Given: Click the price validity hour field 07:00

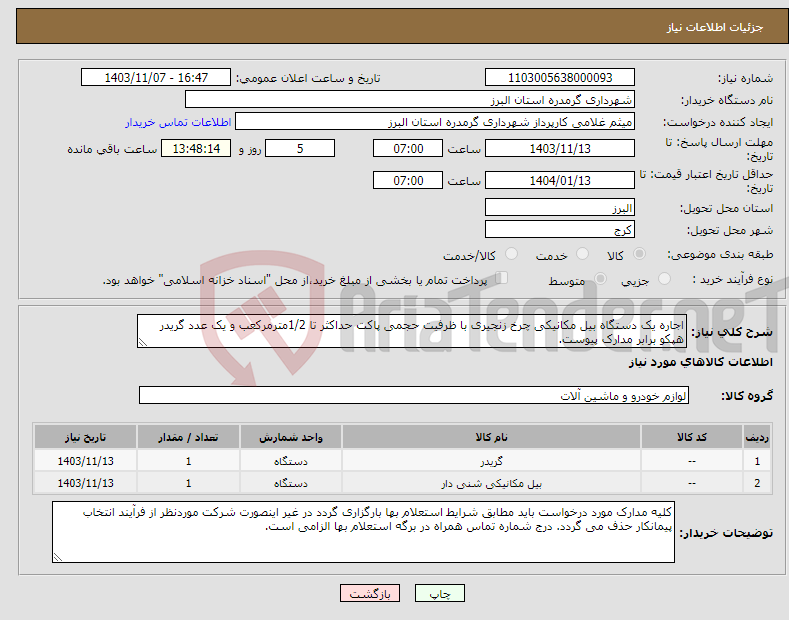Looking at the screenshot, I should tap(408, 180).
